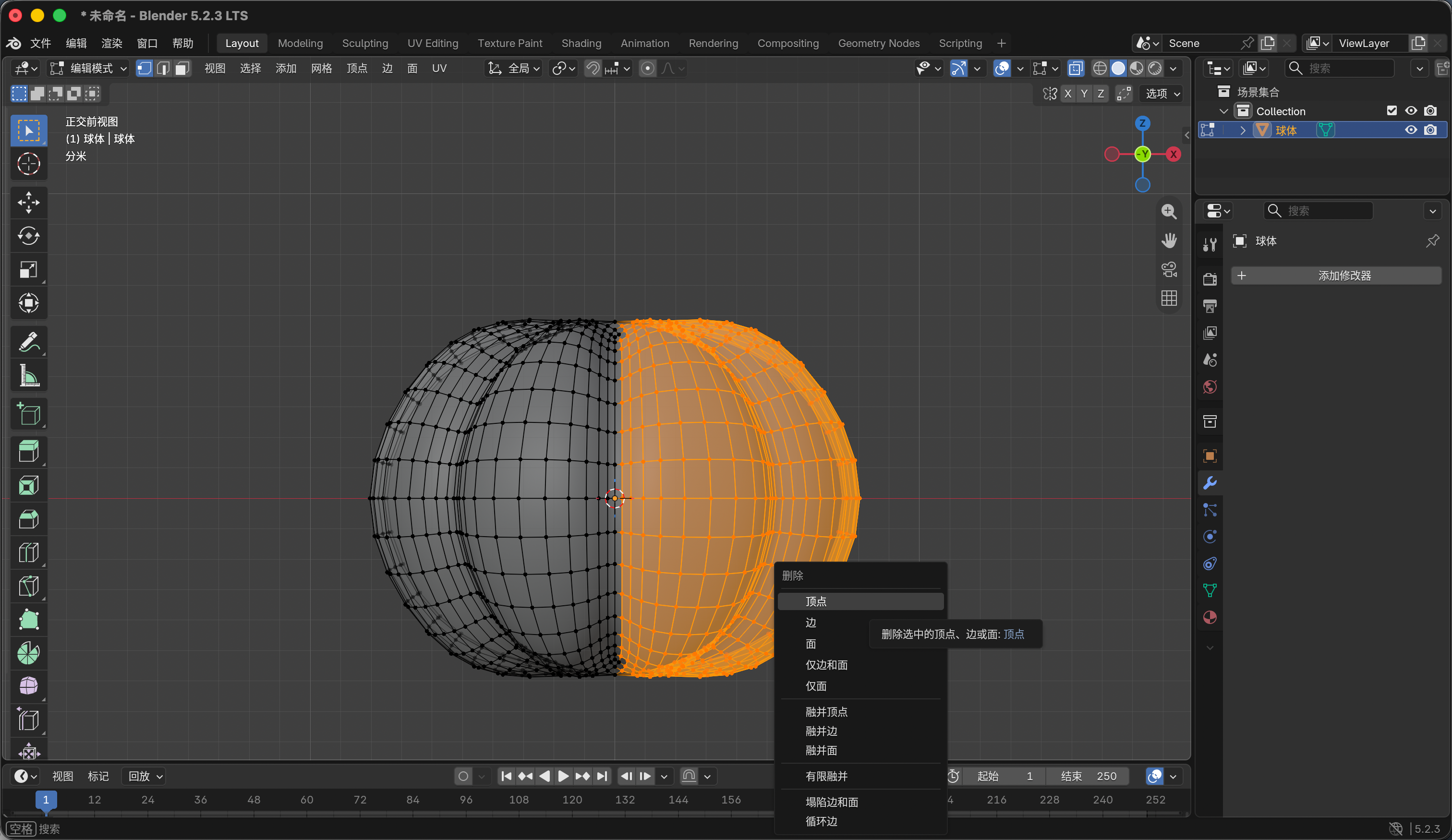1452x840 pixels.
Task: Choose 顶点 in the delete menu
Action: pos(860,601)
